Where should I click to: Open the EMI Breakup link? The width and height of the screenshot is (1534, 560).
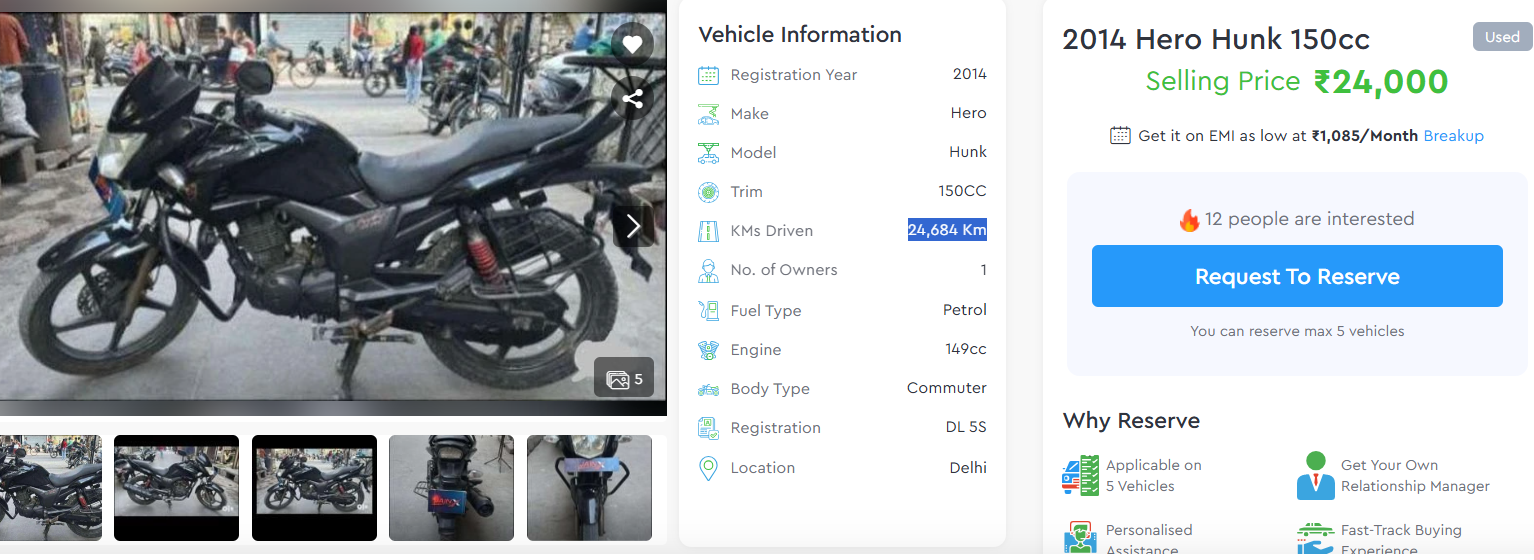[1453, 135]
